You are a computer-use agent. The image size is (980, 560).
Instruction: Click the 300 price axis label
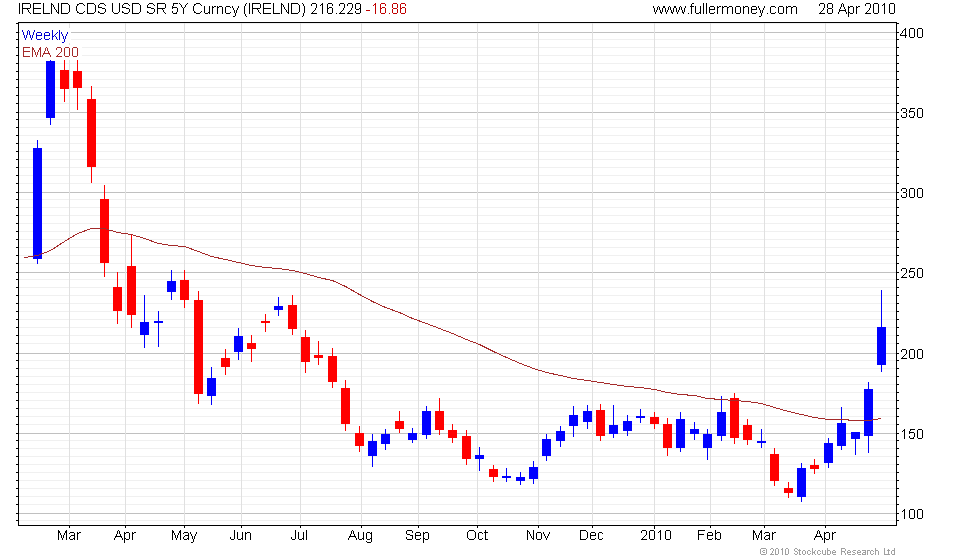coord(912,194)
